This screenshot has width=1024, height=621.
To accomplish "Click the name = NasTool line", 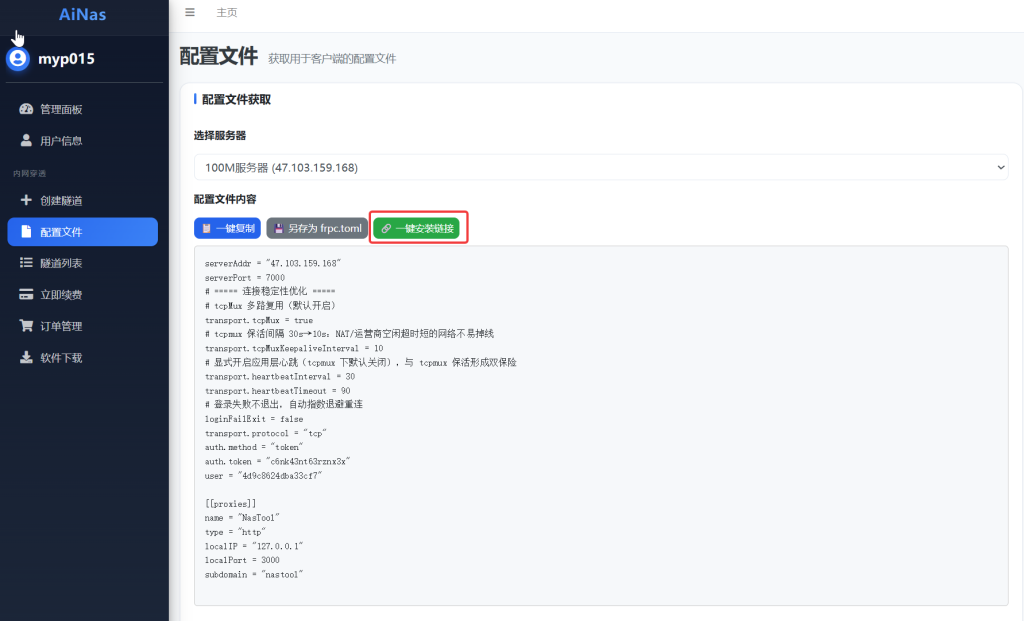I will pos(242,518).
